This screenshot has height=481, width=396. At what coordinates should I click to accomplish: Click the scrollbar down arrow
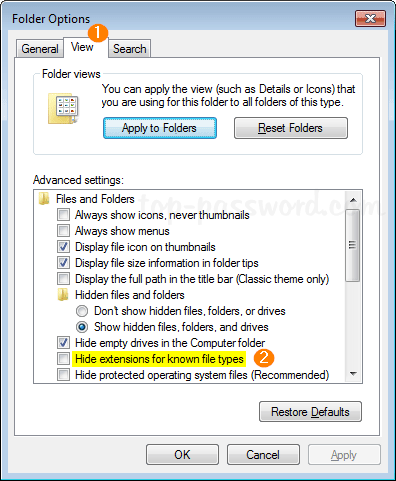pyautogui.click(x=353, y=374)
